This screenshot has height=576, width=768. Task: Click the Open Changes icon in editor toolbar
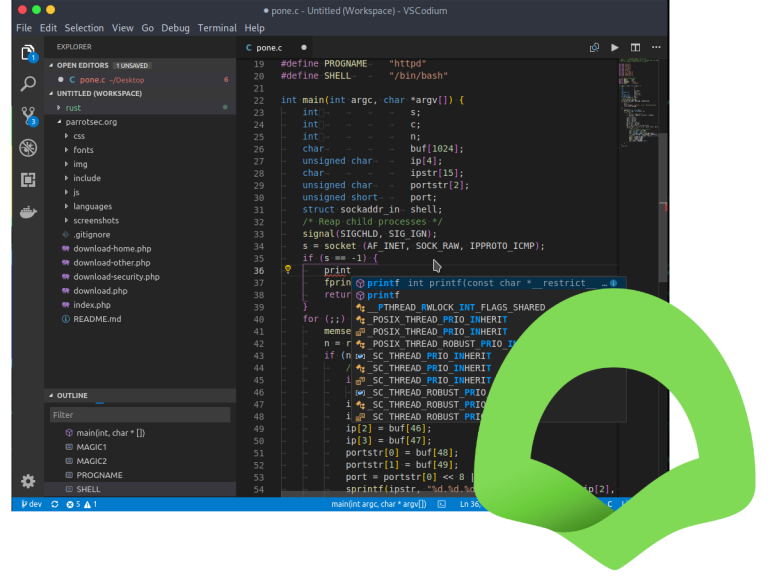pyautogui.click(x=594, y=48)
